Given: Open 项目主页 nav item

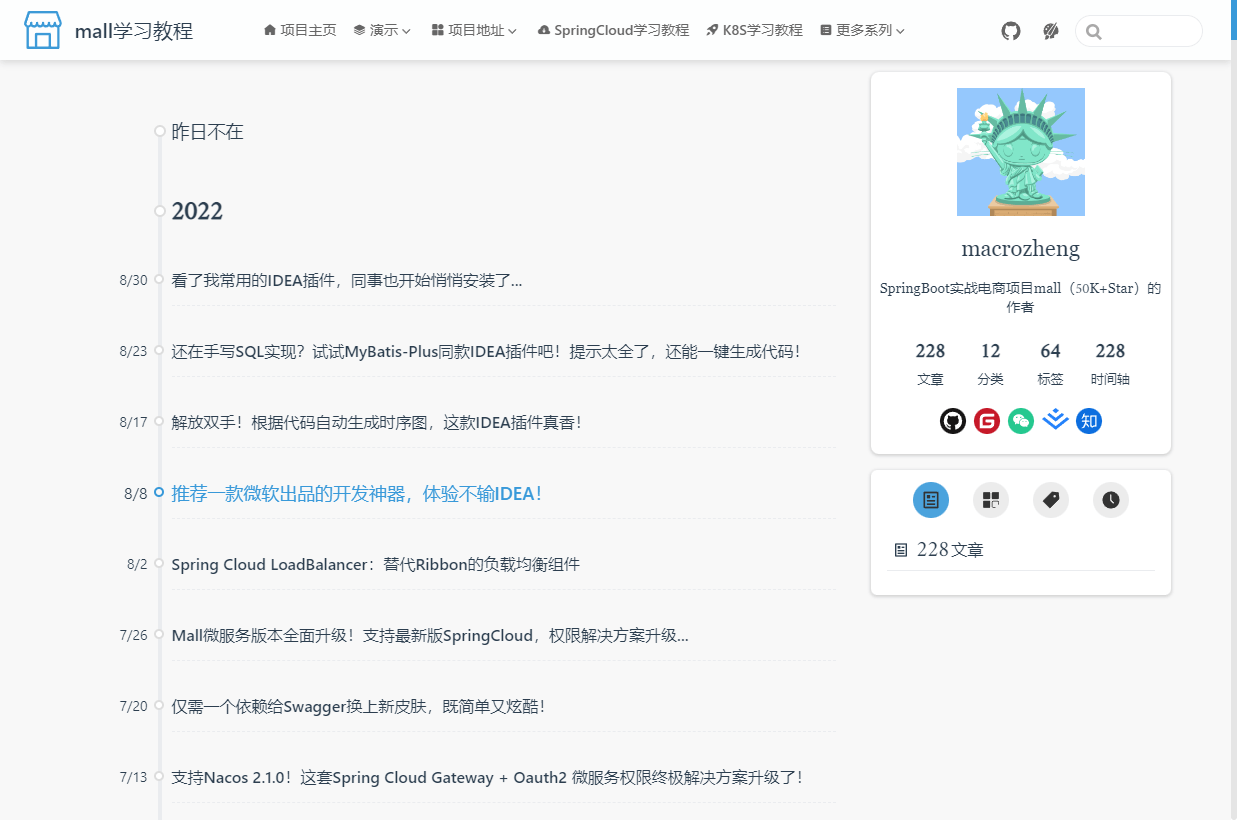Looking at the screenshot, I should (300, 30).
